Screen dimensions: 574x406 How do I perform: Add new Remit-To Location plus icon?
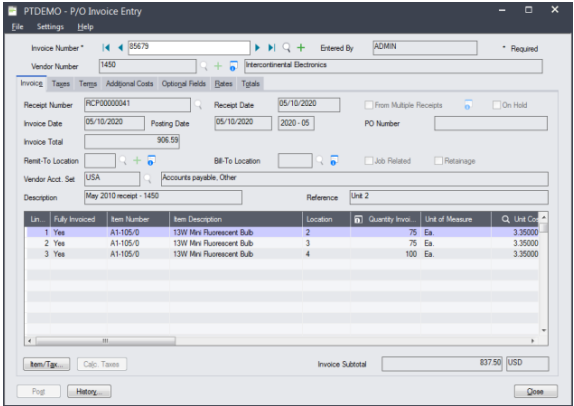137,160
